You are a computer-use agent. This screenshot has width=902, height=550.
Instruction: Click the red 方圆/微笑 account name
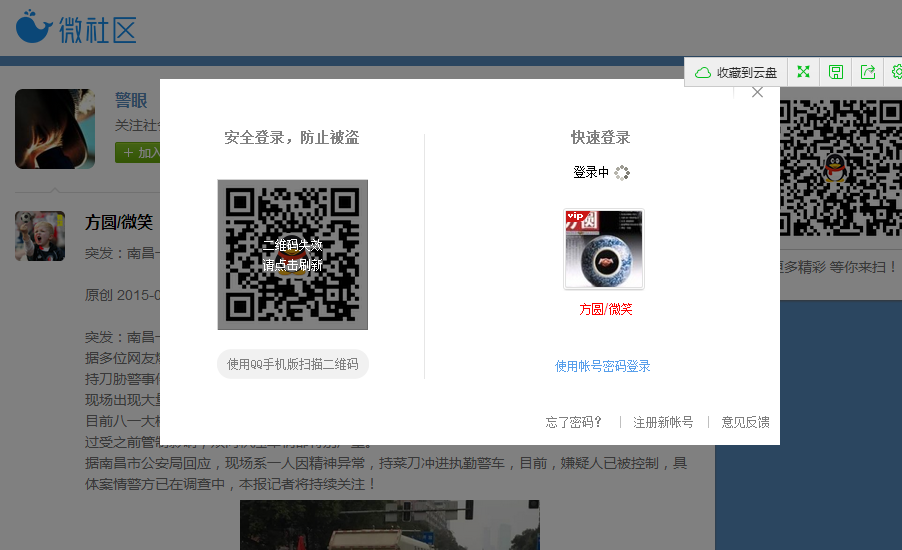[x=606, y=310]
